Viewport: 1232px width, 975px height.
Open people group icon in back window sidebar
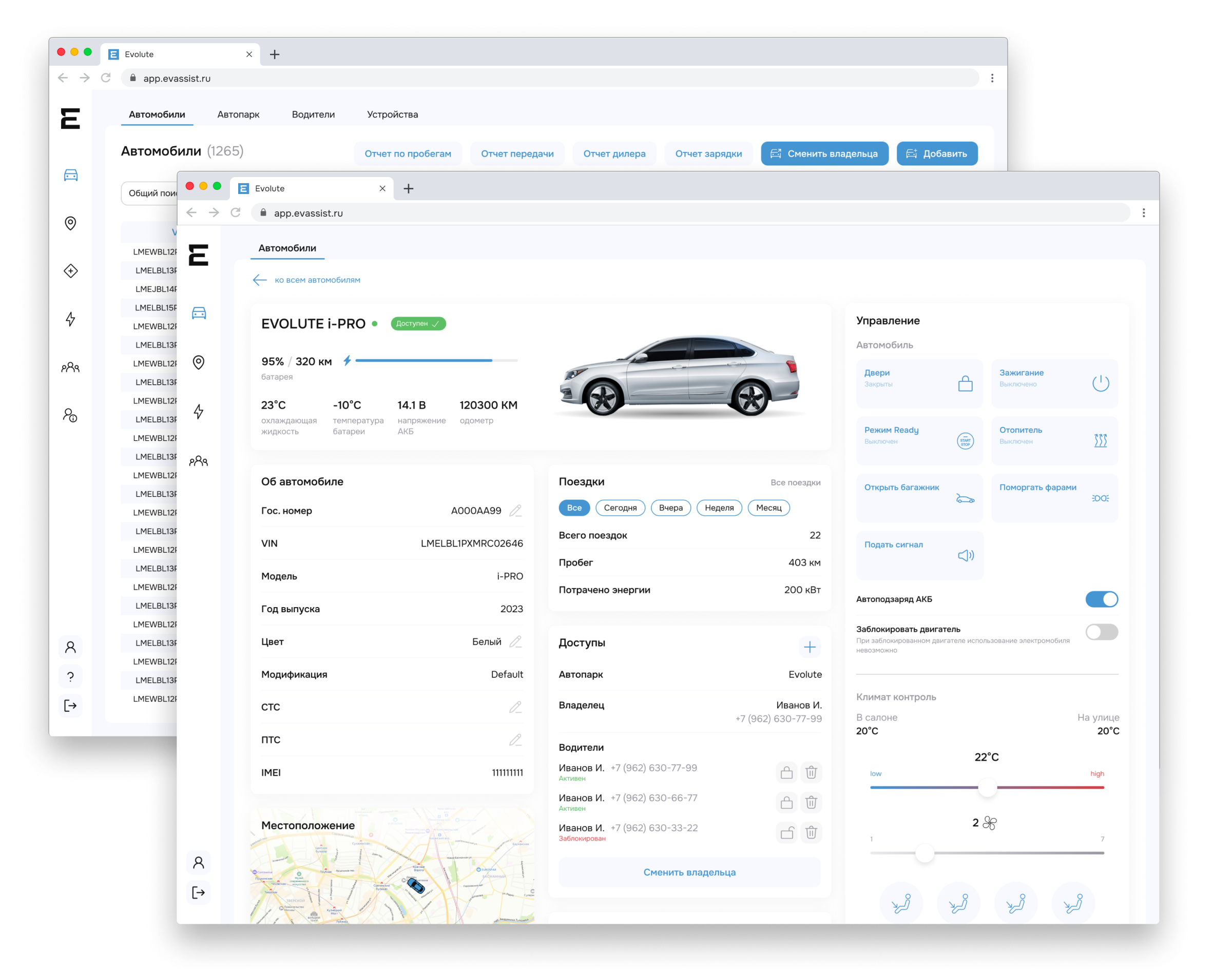click(x=71, y=367)
